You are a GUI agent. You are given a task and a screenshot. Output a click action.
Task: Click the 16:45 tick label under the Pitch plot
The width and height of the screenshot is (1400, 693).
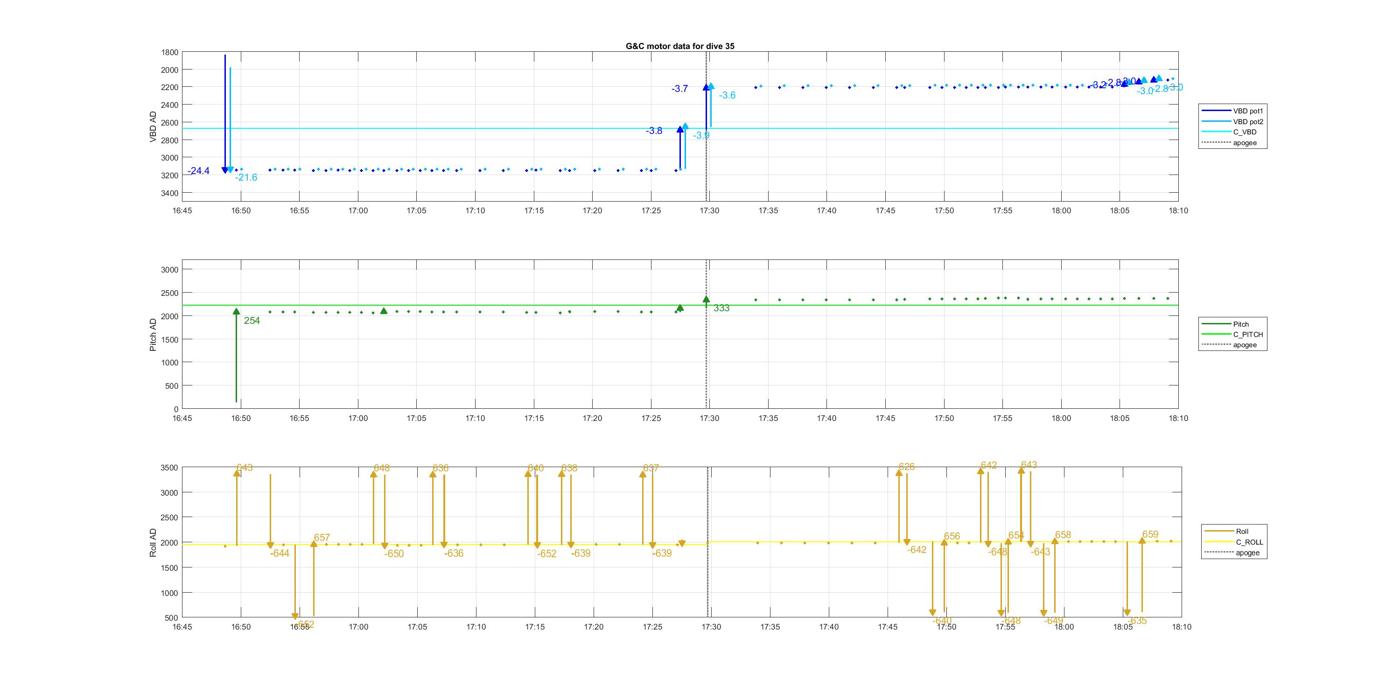181,418
